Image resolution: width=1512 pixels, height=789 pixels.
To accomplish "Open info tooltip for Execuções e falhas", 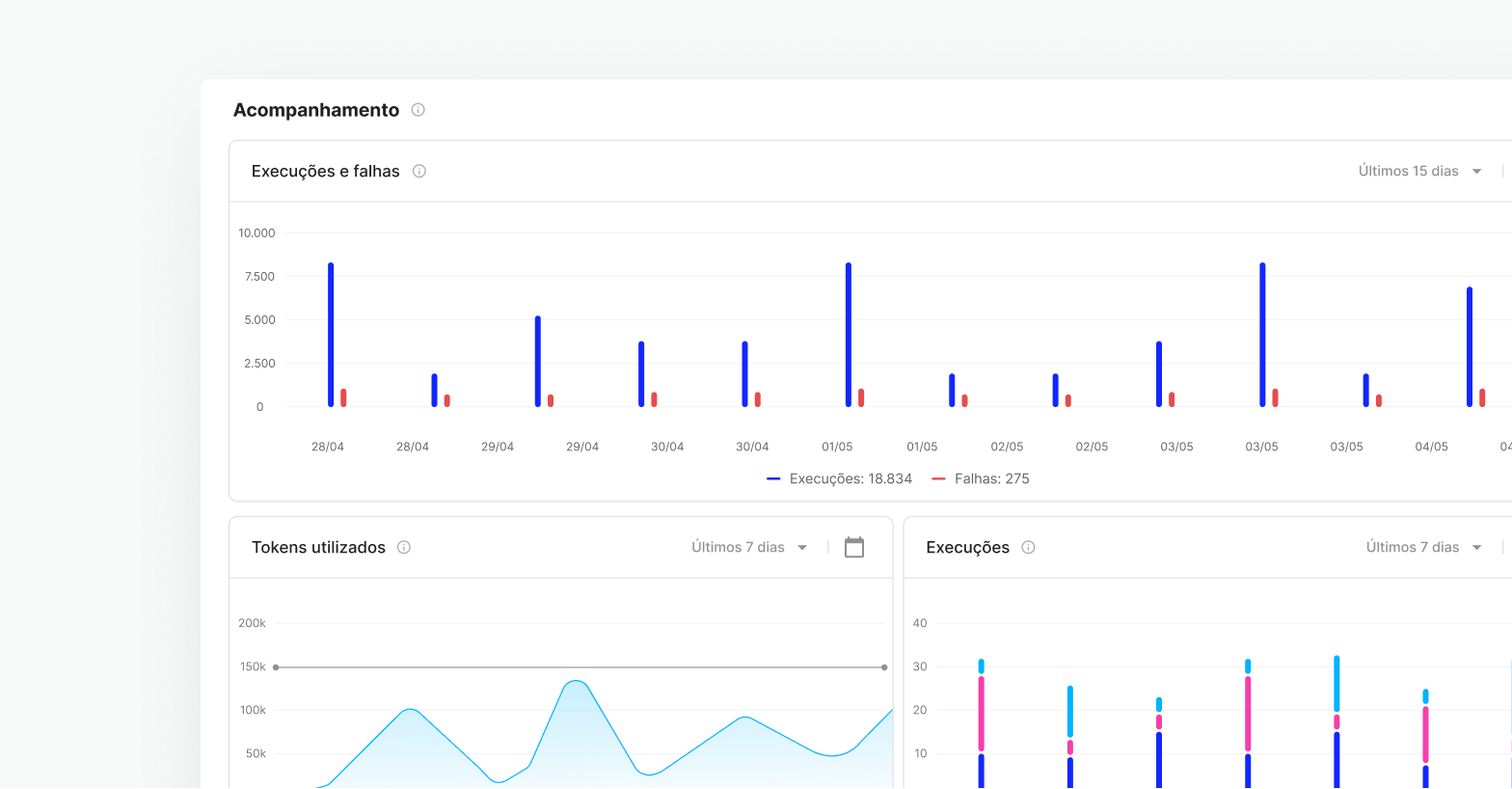I will (419, 171).
